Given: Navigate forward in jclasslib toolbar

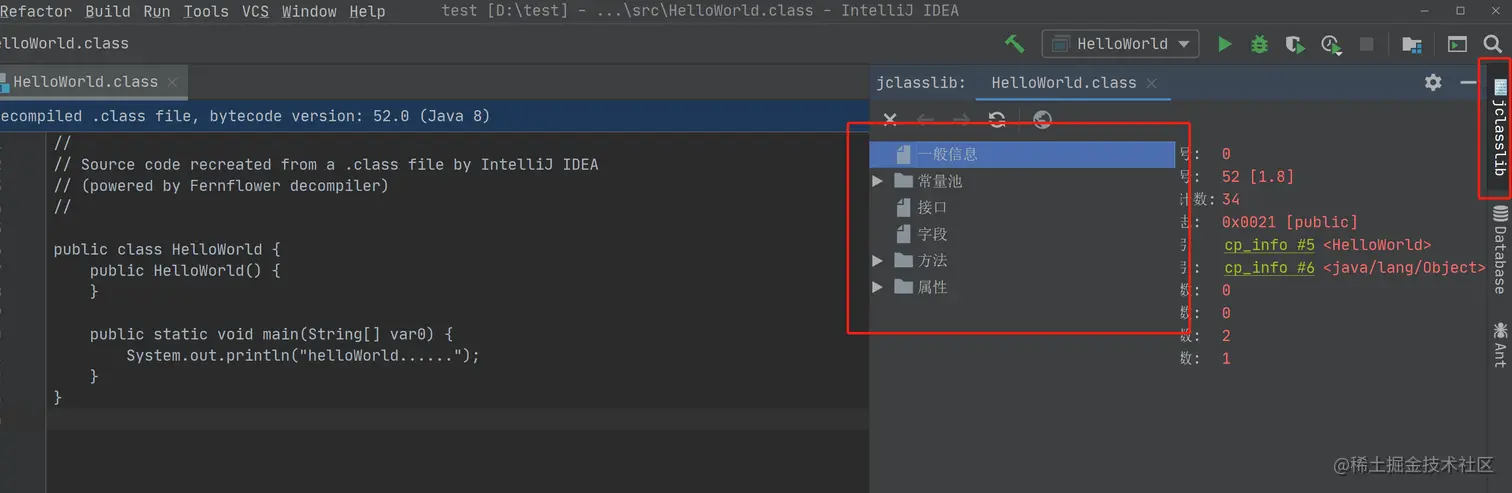Looking at the screenshot, I should coord(961,120).
